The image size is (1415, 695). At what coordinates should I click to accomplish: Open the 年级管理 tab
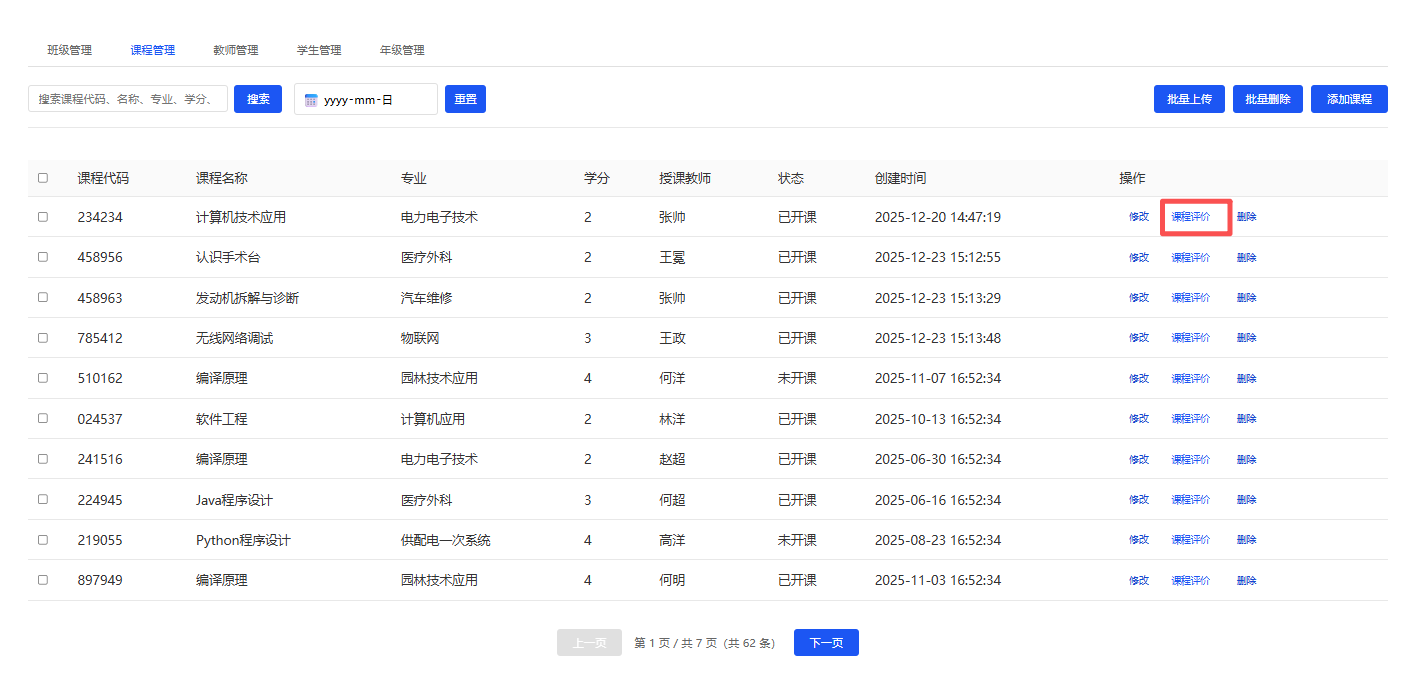click(402, 50)
